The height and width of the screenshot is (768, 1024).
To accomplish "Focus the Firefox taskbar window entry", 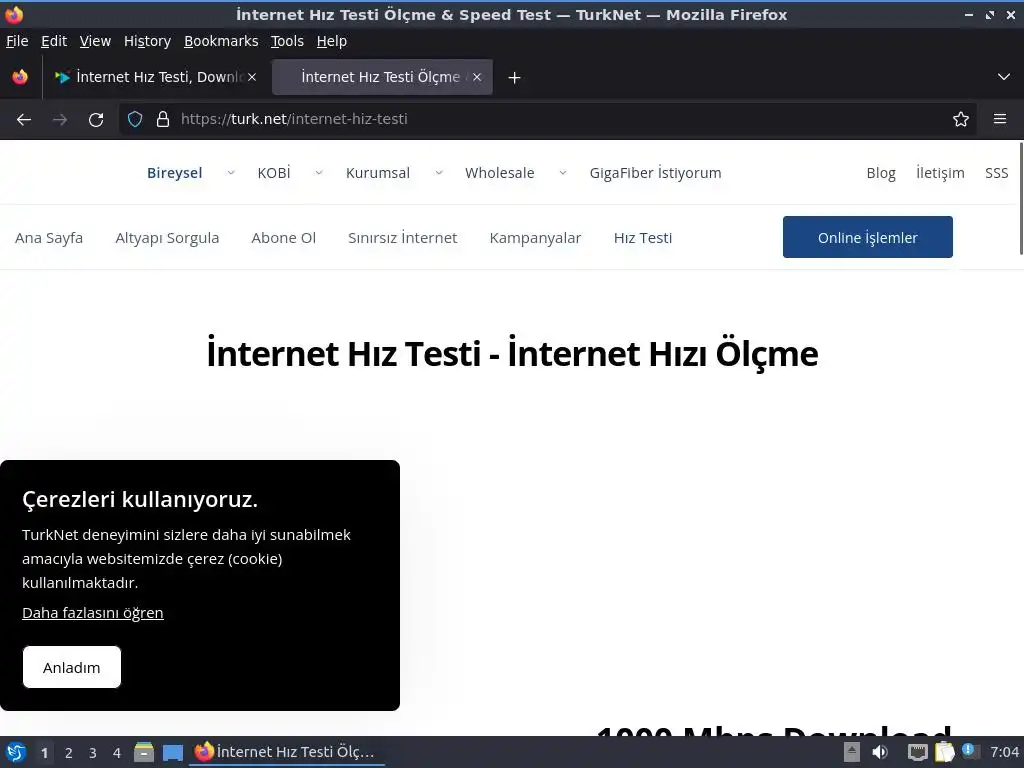I will [286, 752].
